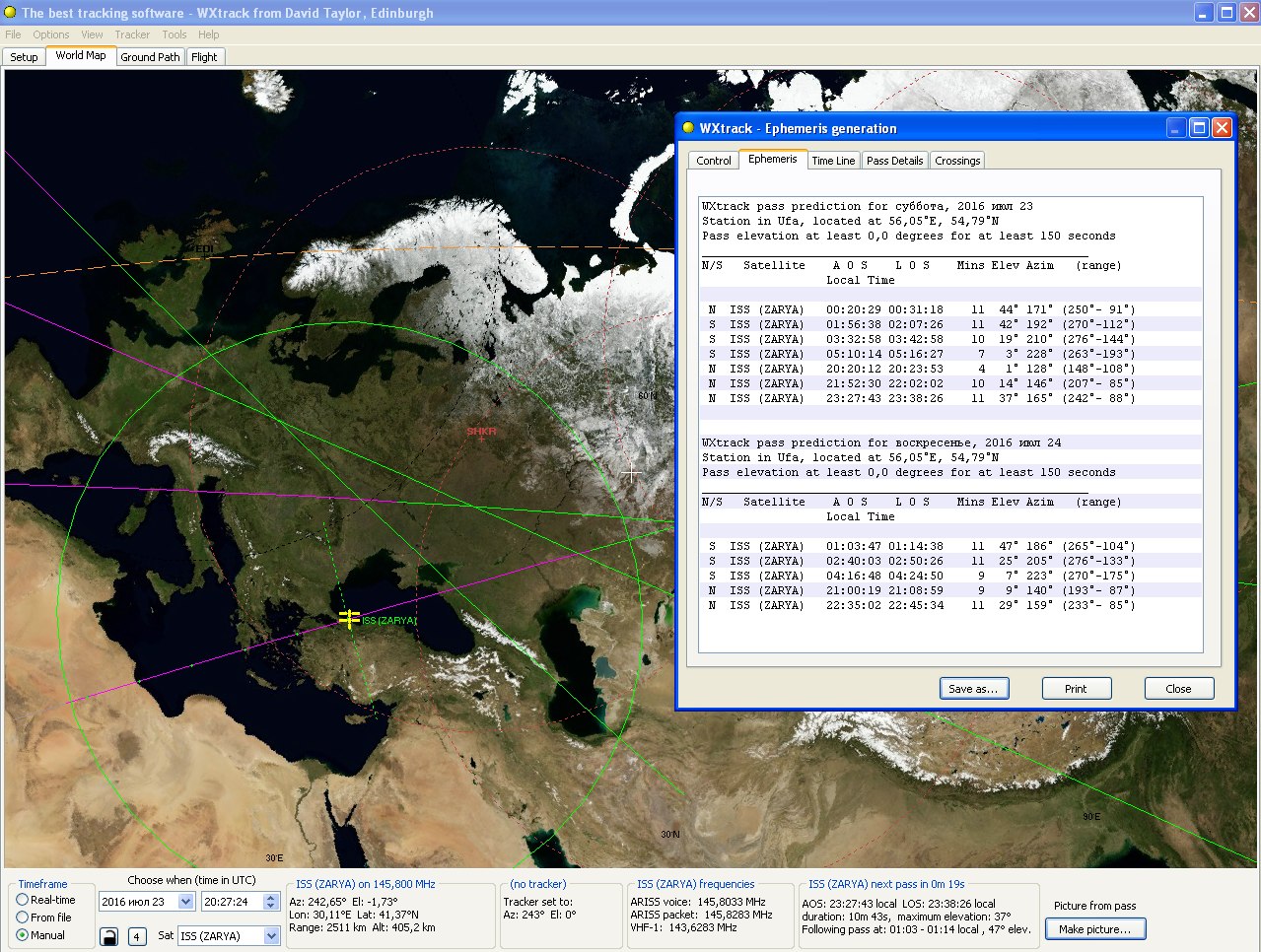Maximize the Ephemeris generation window
The height and width of the screenshot is (952, 1261).
1199,128
